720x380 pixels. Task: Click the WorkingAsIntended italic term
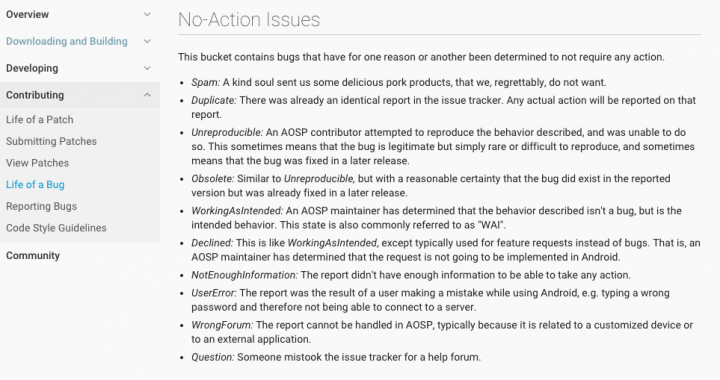237,211
